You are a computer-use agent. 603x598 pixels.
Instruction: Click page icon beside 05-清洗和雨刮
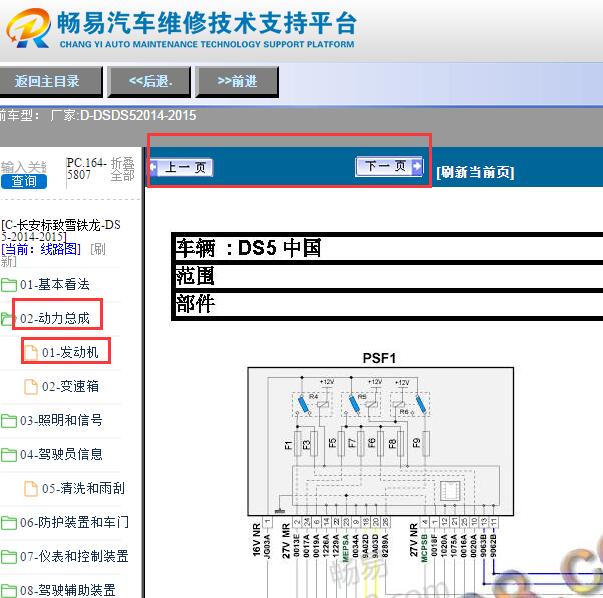(x=31, y=488)
